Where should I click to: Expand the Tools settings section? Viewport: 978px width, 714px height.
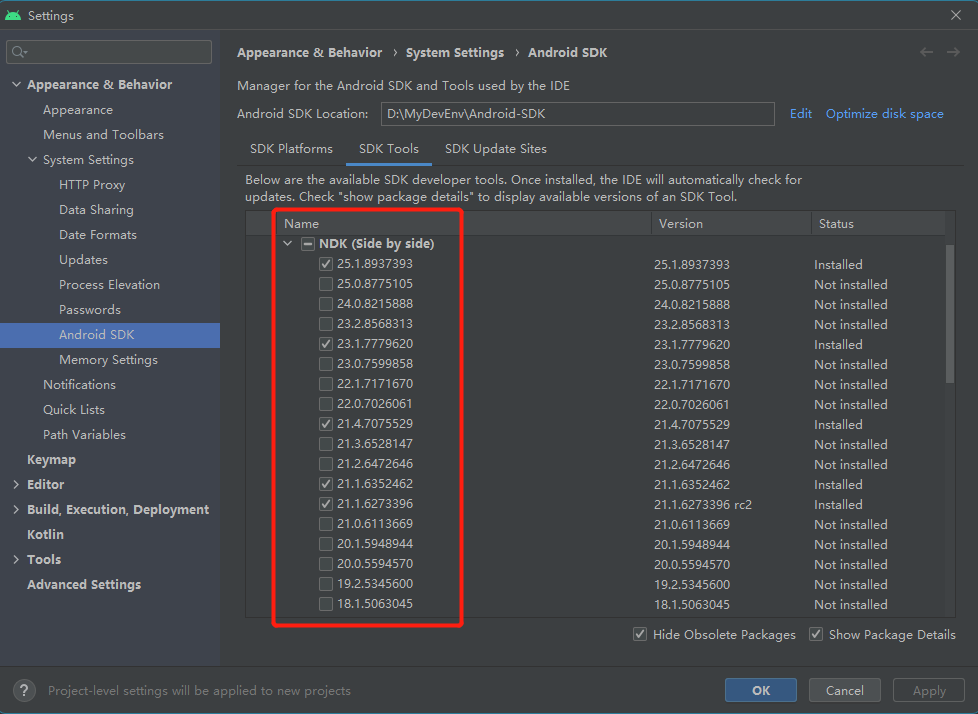pyautogui.click(x=16, y=560)
